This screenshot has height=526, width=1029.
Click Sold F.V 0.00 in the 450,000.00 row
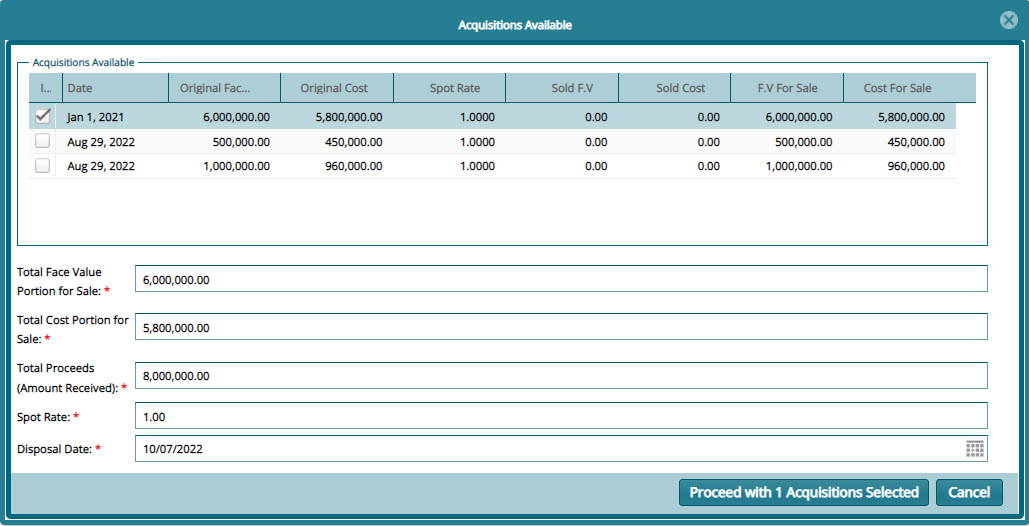click(x=596, y=142)
